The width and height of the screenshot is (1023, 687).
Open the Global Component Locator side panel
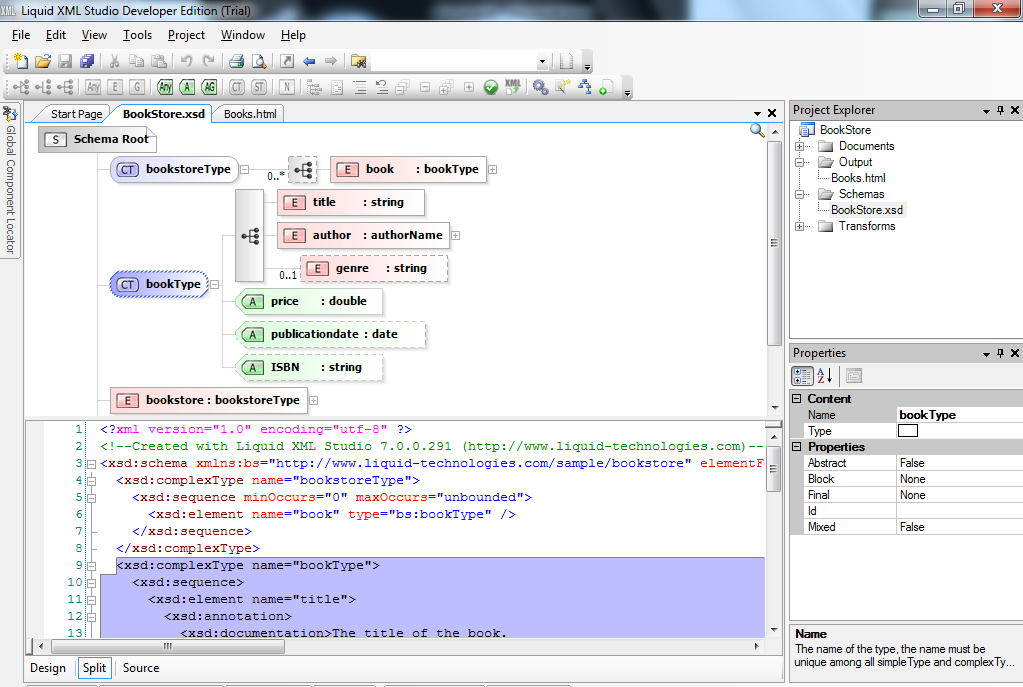[10, 180]
